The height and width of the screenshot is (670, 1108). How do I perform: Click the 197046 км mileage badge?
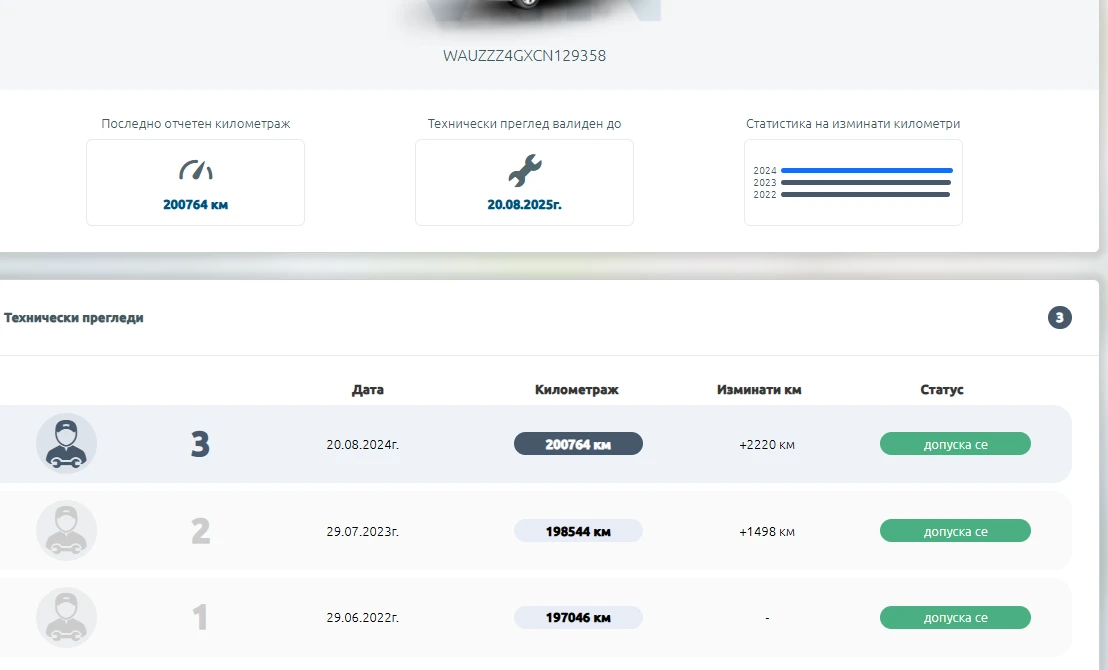click(578, 618)
